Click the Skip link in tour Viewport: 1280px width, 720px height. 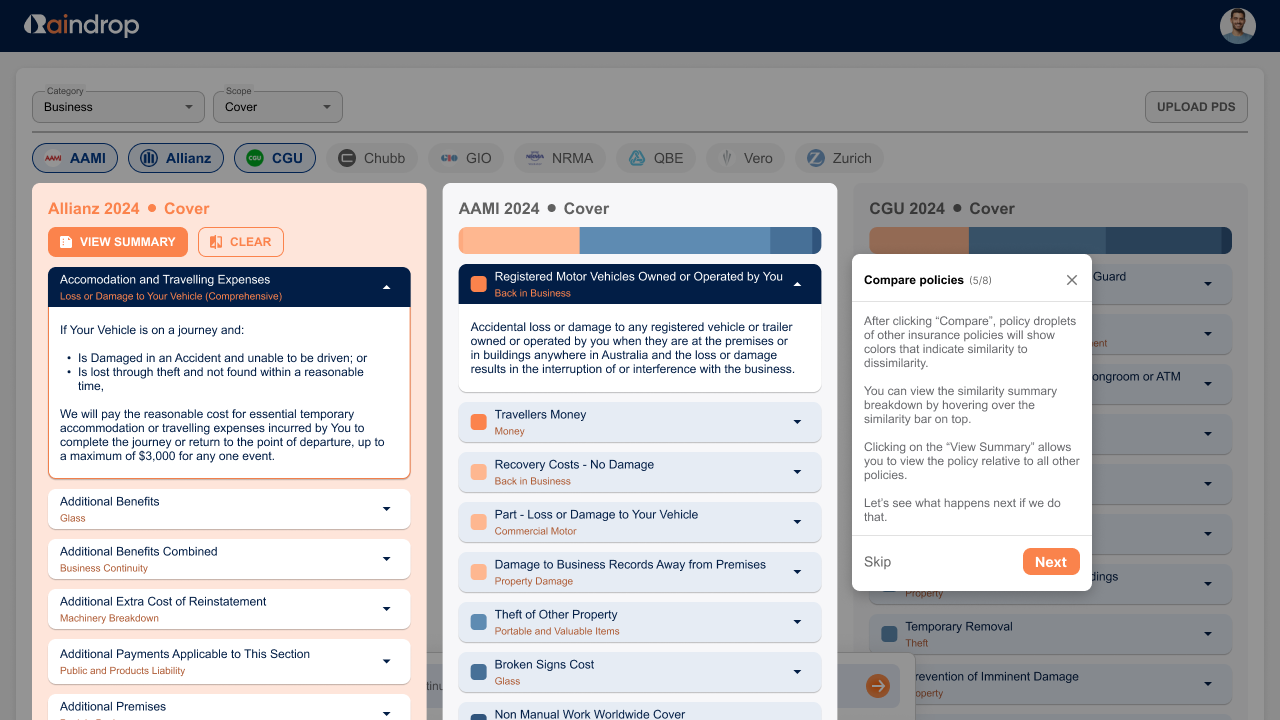[x=877, y=562]
